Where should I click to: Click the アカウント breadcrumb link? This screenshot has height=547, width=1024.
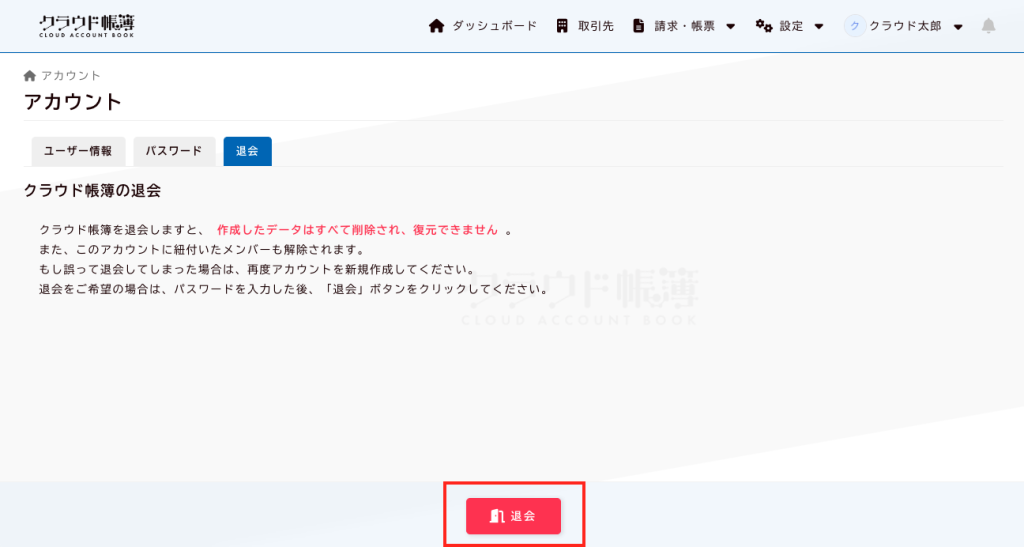(x=71, y=76)
